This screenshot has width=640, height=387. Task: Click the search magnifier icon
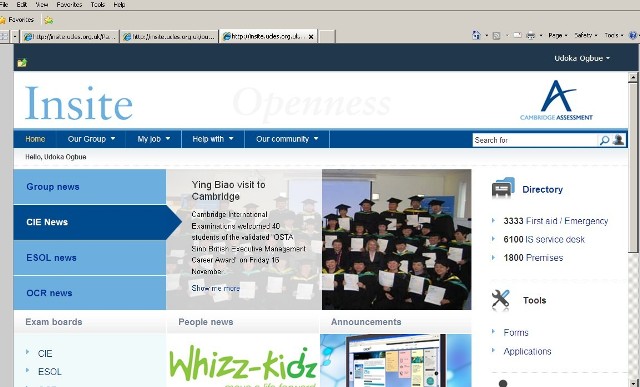click(x=604, y=140)
